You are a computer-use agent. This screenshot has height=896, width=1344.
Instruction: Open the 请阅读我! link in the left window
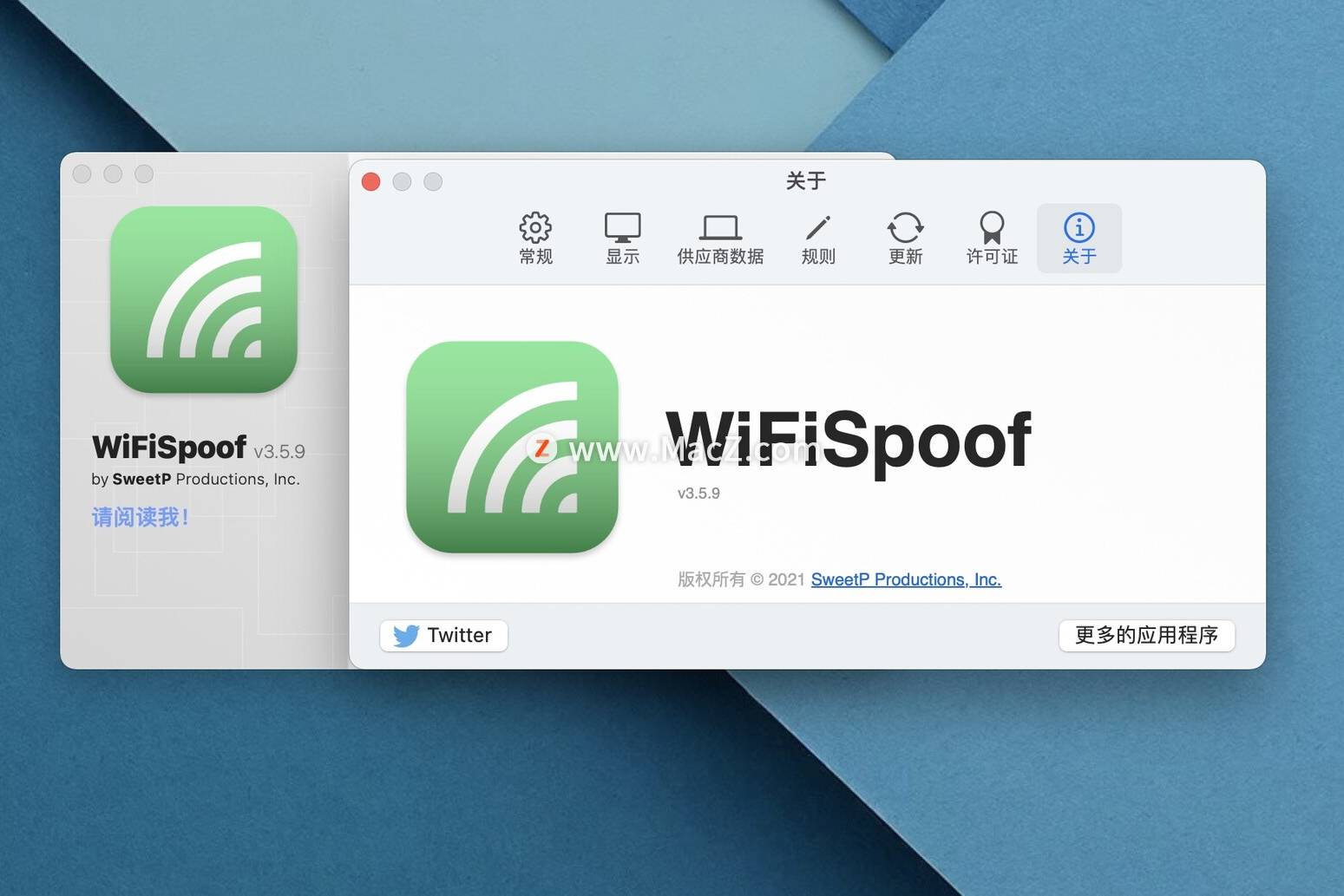(x=141, y=518)
